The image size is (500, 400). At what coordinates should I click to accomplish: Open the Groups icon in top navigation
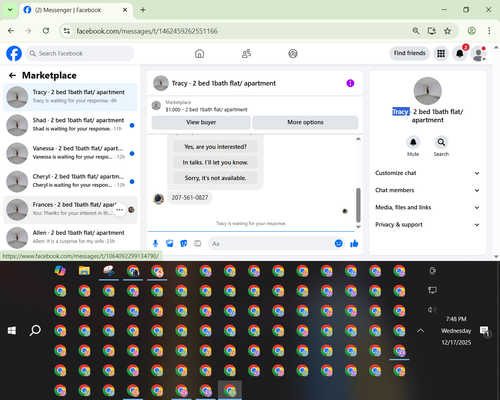click(x=293, y=53)
